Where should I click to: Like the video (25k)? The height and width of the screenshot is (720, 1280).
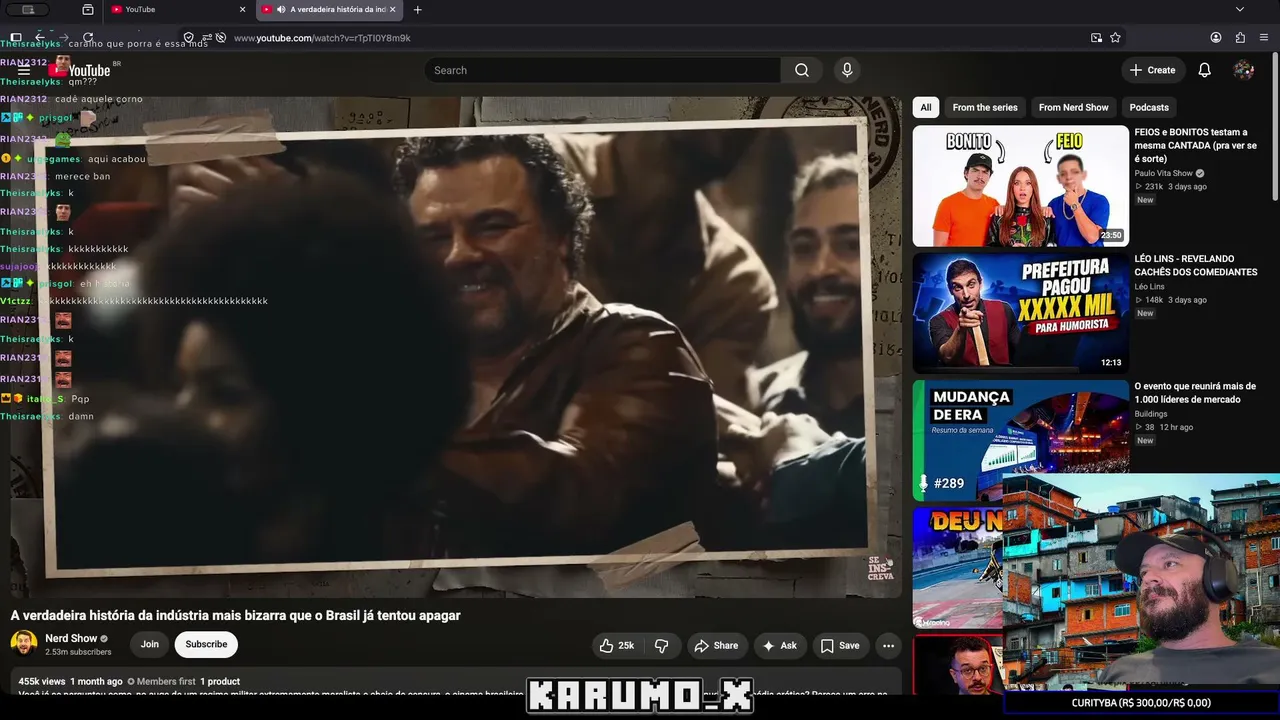(x=616, y=646)
